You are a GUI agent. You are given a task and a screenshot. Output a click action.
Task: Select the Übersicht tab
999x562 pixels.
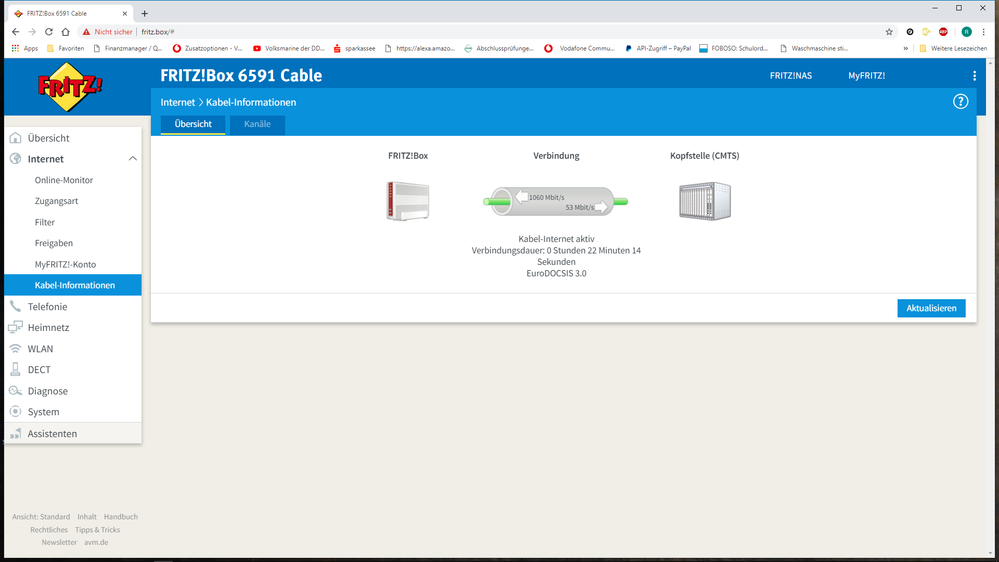pyautogui.click(x=193, y=124)
